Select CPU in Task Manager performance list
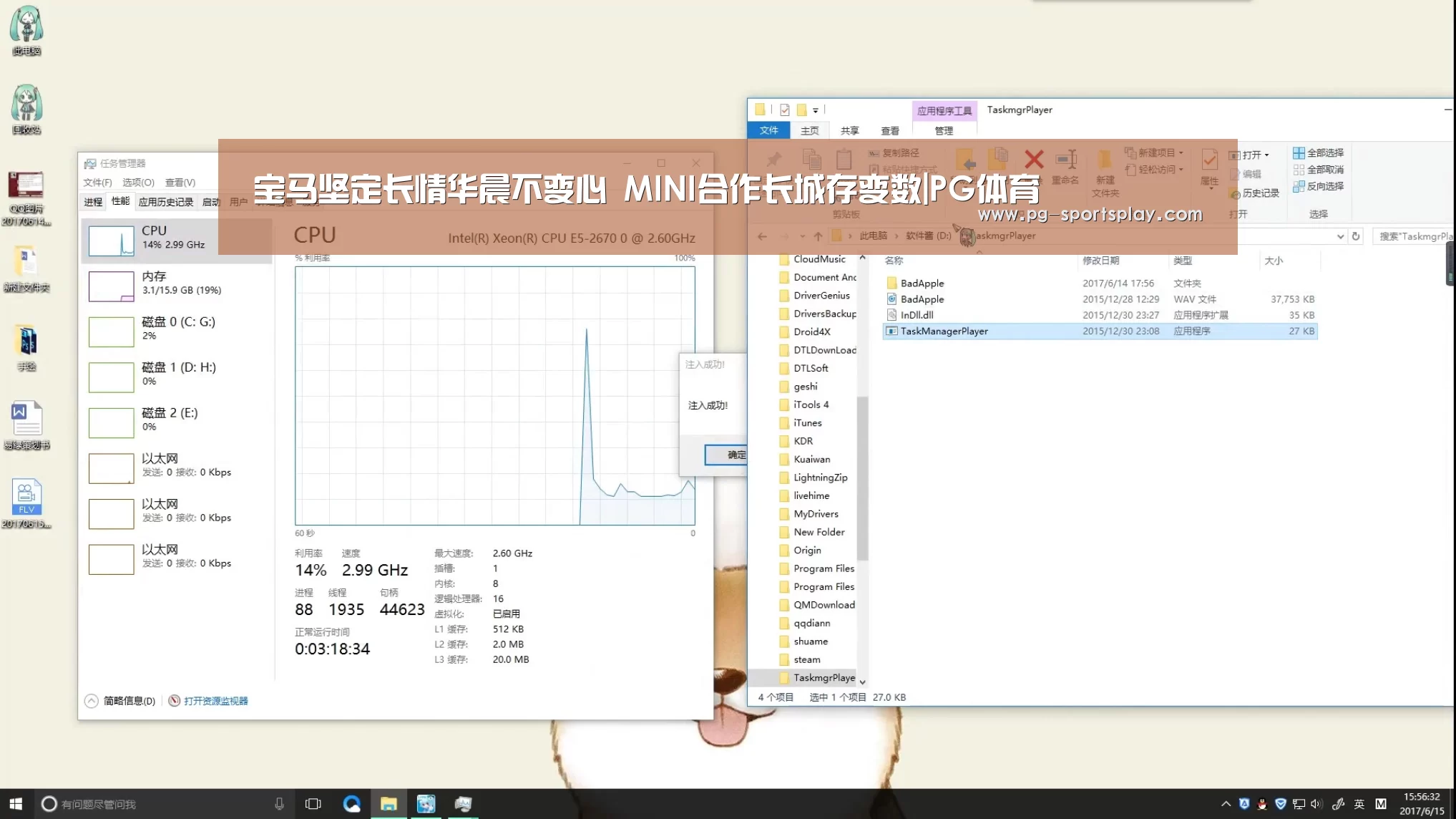Image resolution: width=1456 pixels, height=819 pixels. 176,241
